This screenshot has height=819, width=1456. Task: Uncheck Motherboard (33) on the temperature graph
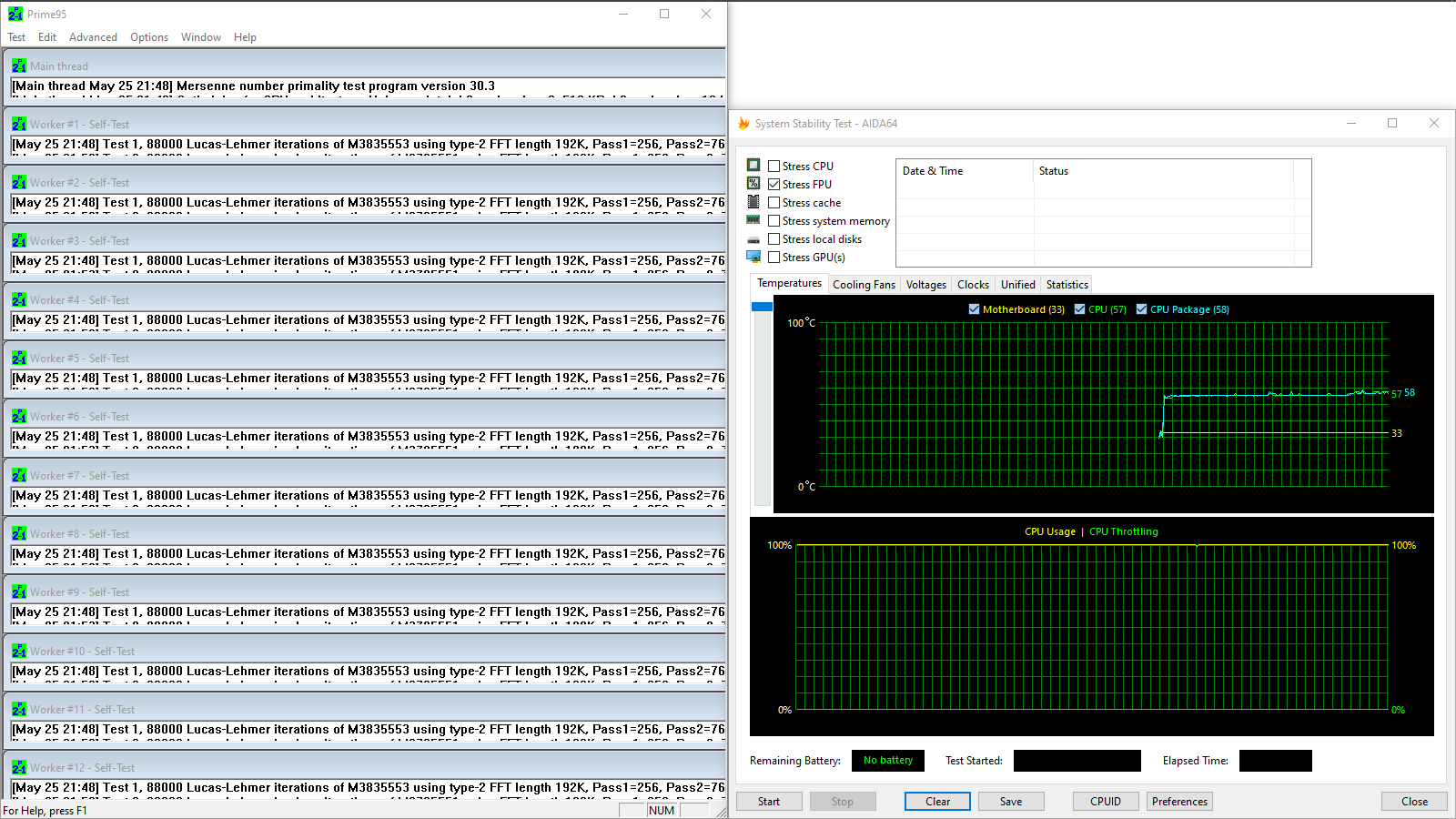pos(974,309)
